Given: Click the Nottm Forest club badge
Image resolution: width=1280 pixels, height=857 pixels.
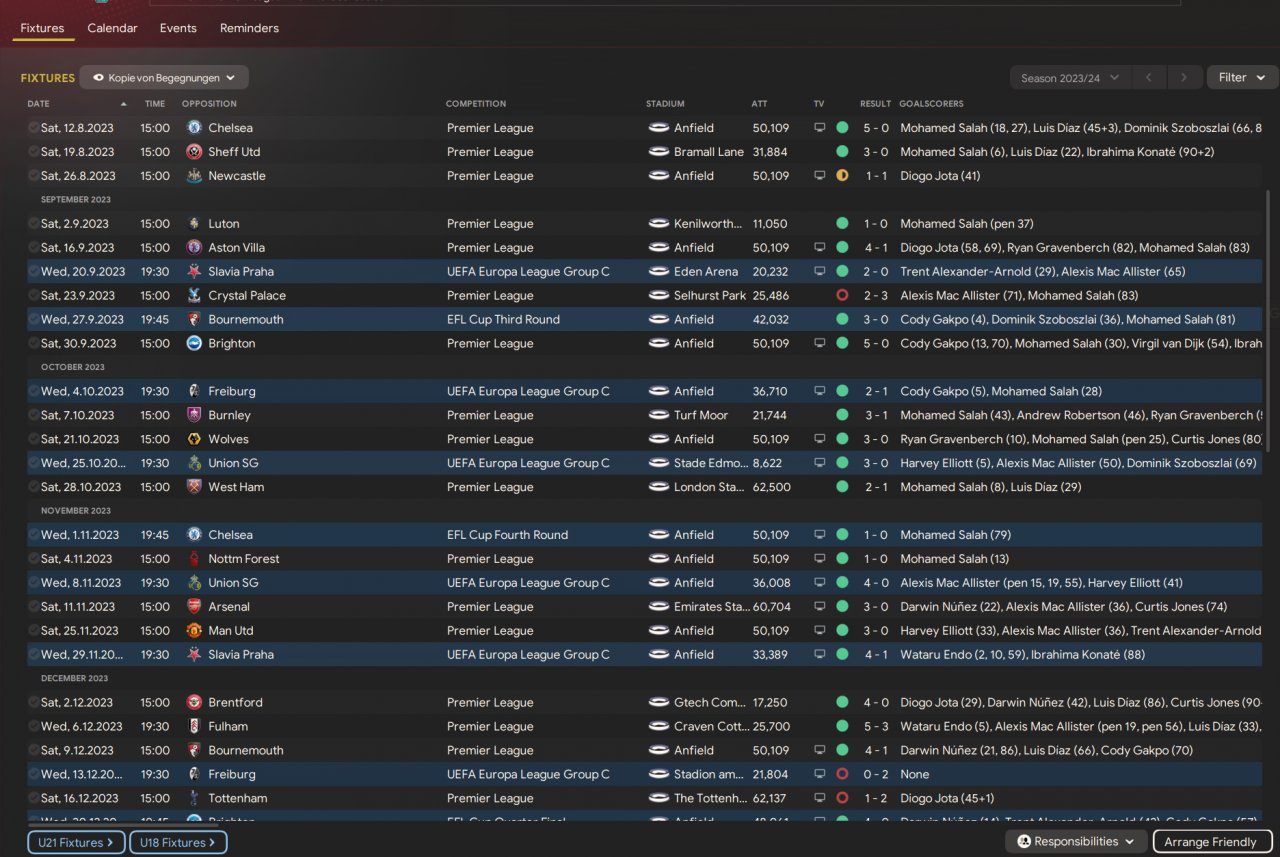Looking at the screenshot, I should [x=194, y=560].
